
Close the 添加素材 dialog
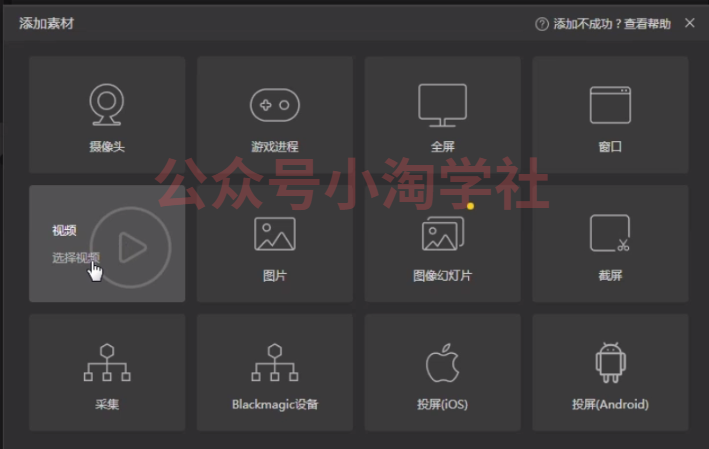(x=689, y=23)
